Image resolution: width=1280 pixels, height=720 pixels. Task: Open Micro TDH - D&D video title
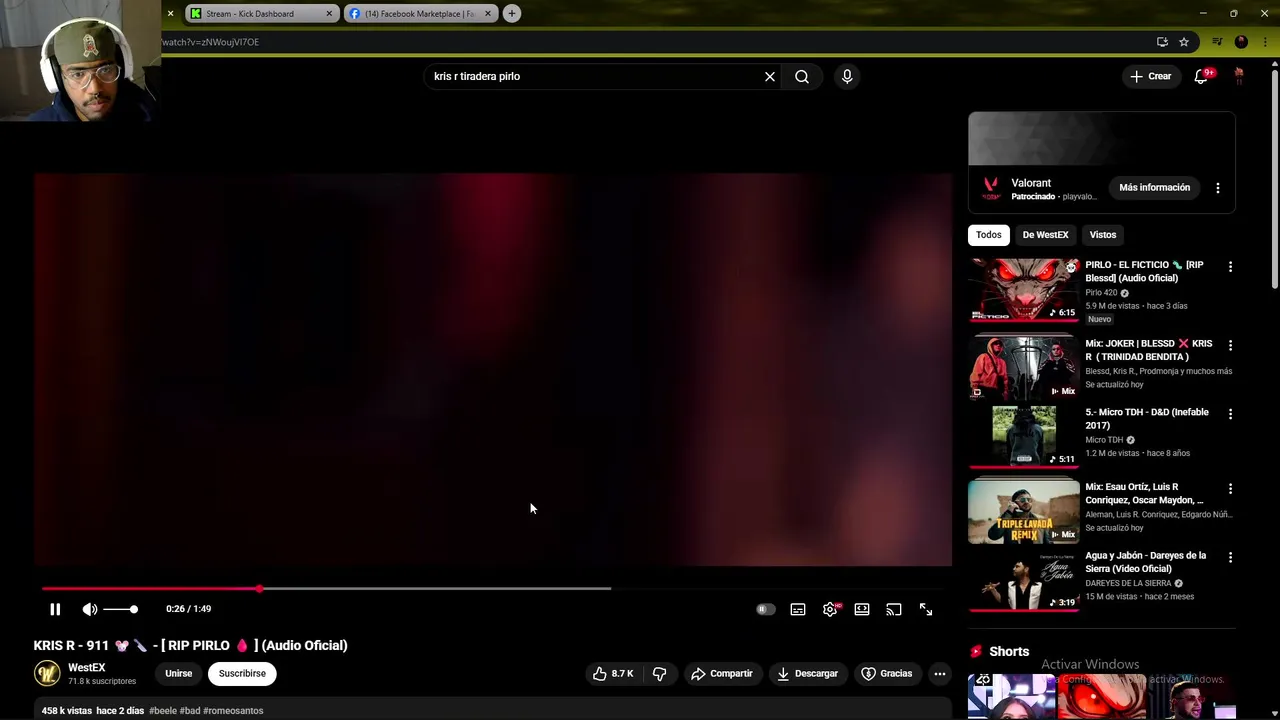tap(1147, 419)
